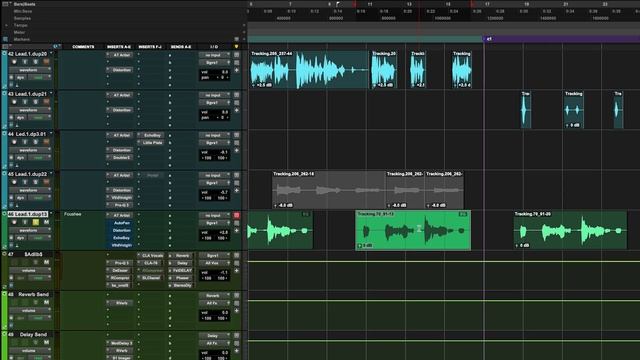This screenshot has width=640, height=360.
Task: Solo track 45 Lead.1.dup22
Action: click(36, 182)
